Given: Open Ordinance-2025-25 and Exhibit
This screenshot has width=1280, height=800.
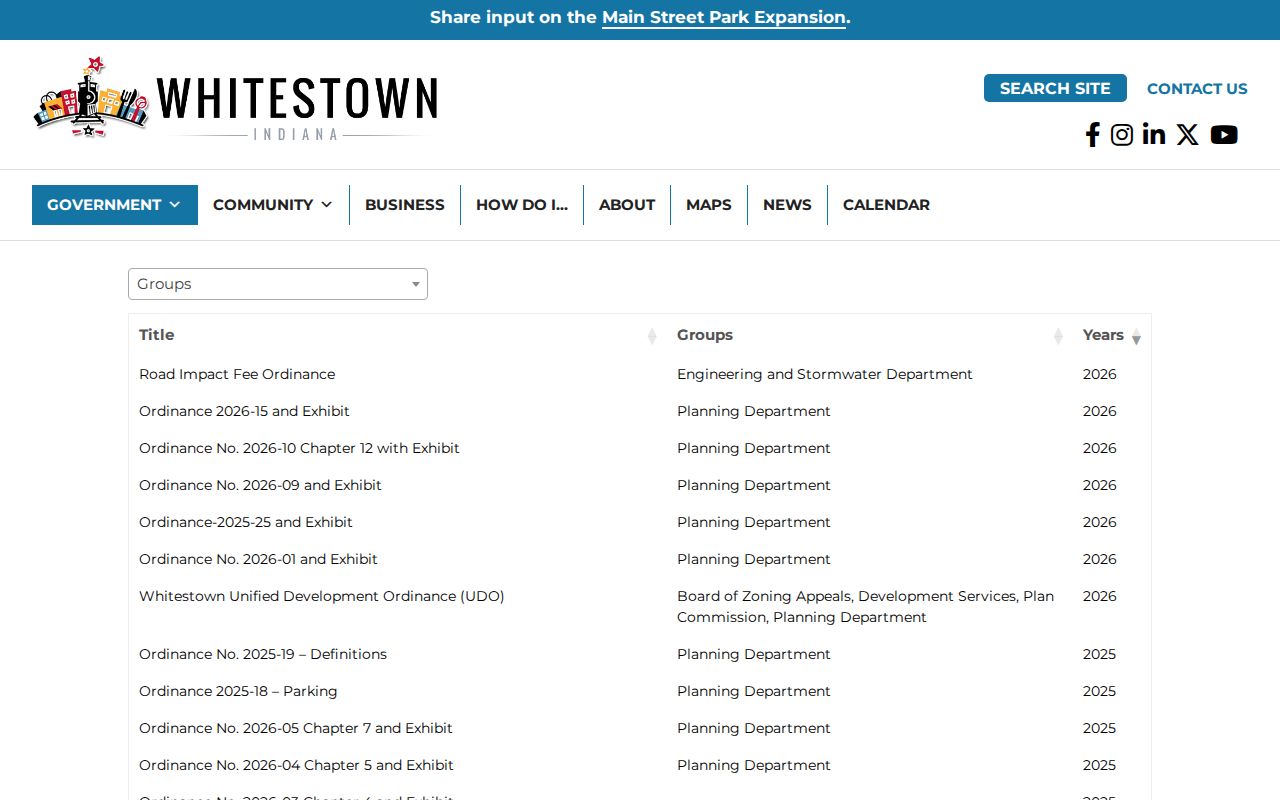Looking at the screenshot, I should (x=246, y=522).
